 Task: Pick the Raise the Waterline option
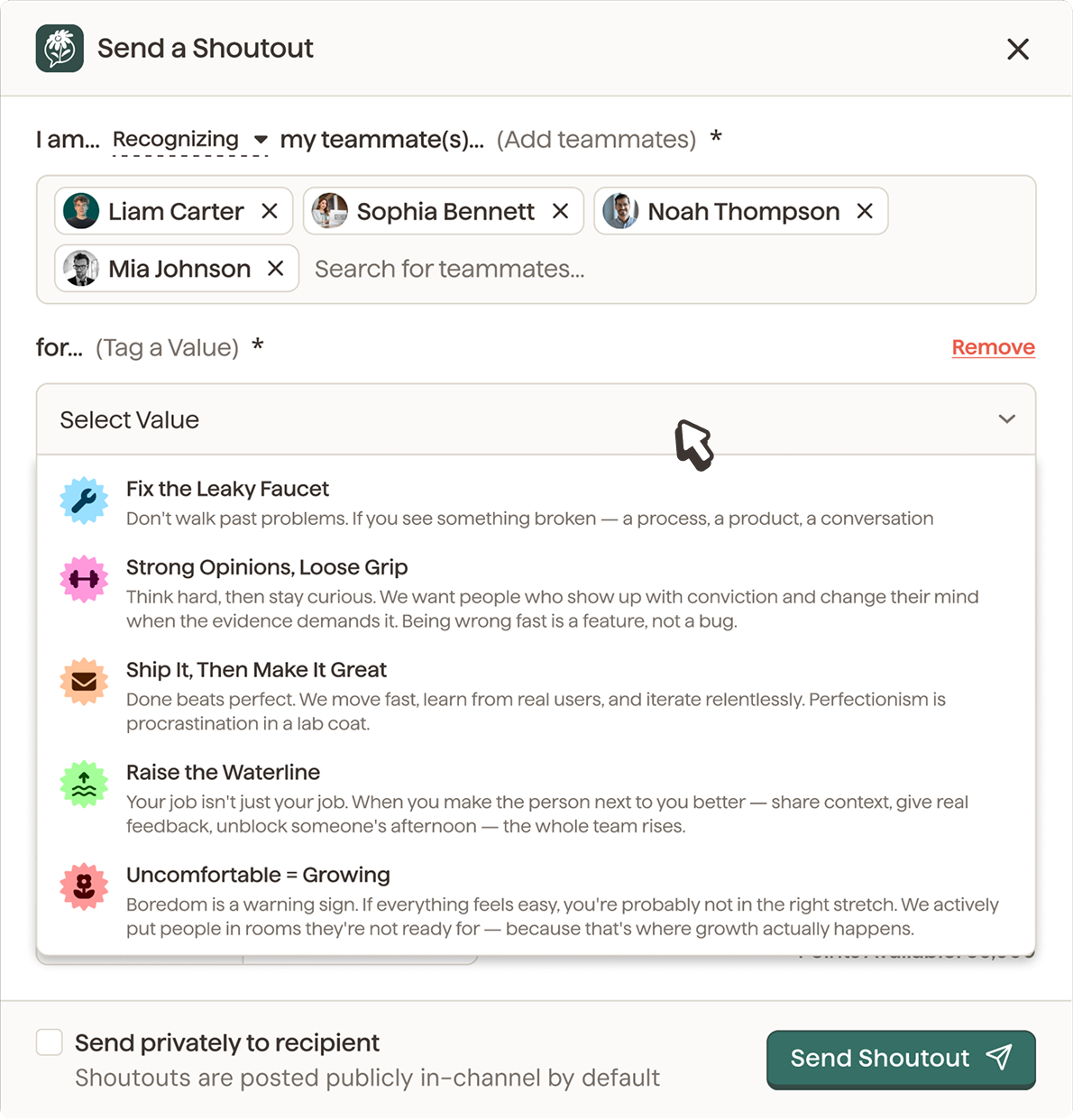[536, 799]
